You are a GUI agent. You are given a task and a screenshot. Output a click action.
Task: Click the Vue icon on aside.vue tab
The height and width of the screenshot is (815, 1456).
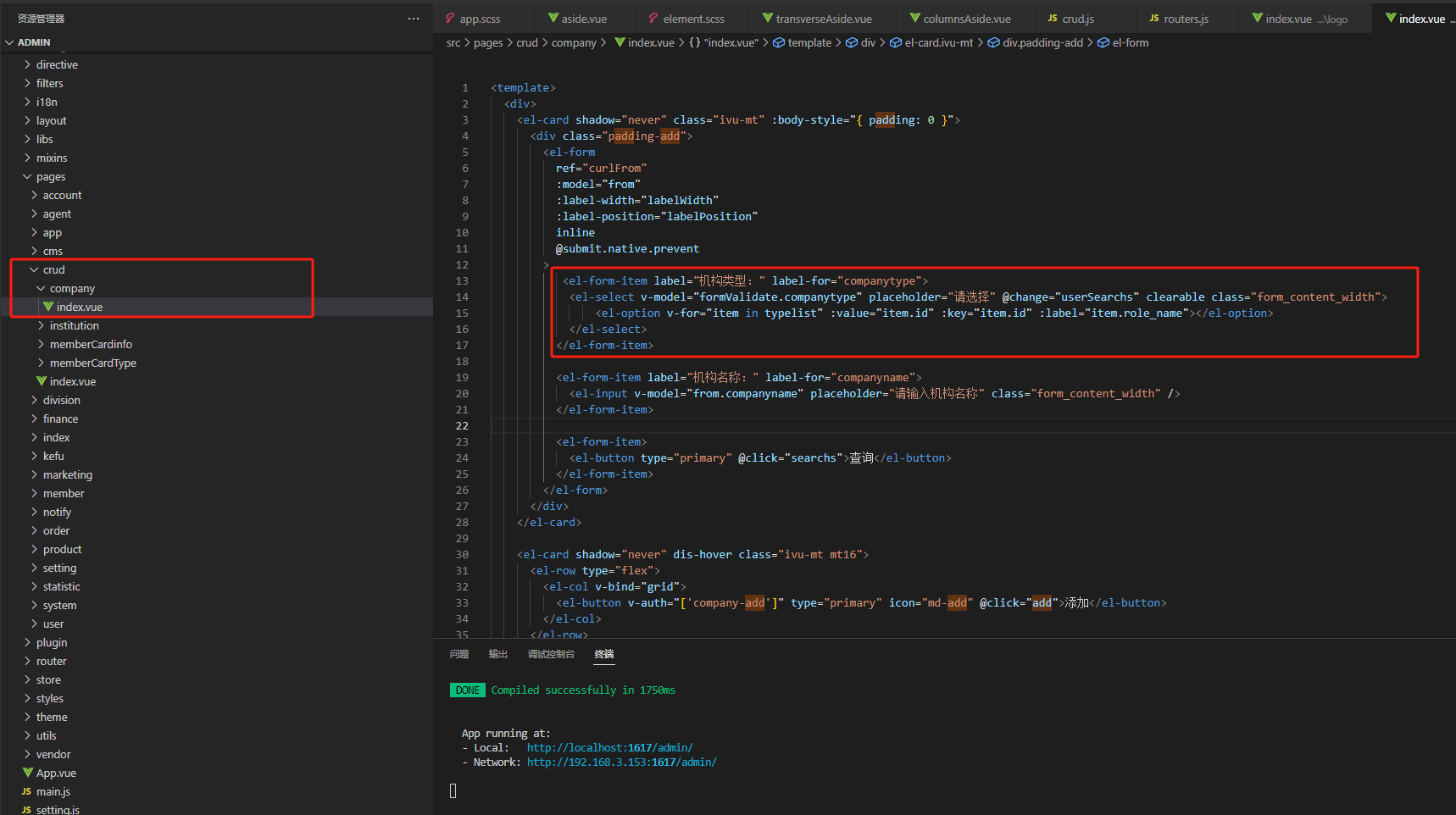click(553, 18)
